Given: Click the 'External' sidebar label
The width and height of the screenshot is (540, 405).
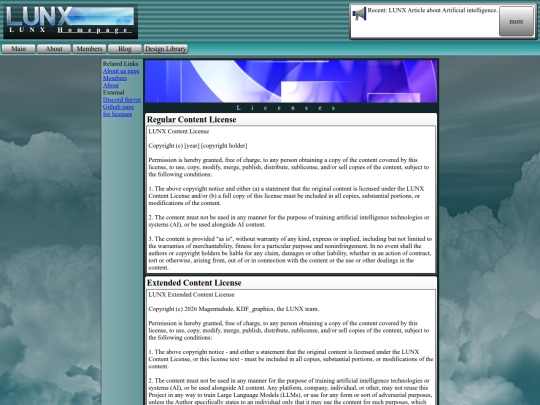Looking at the screenshot, I should 113,92.
